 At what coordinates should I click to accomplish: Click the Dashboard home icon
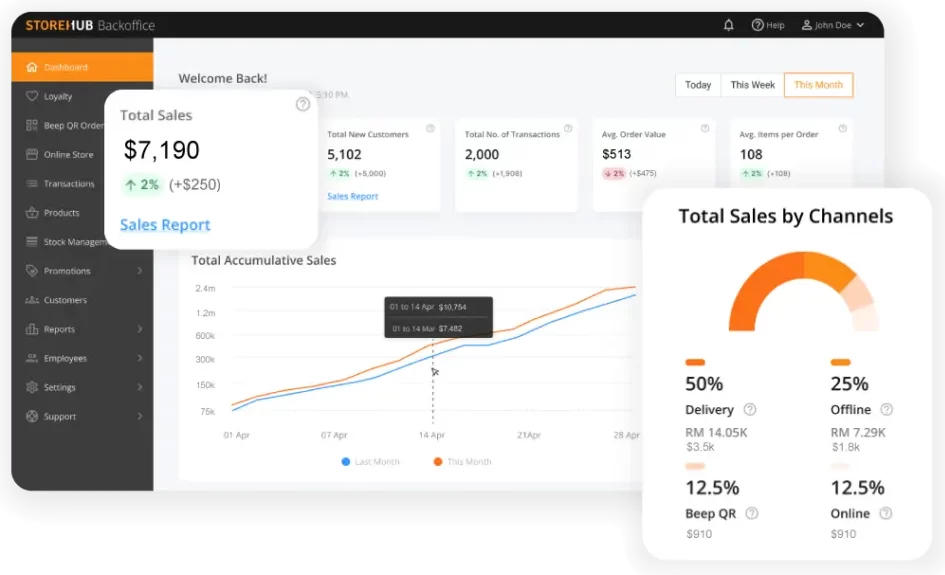(x=32, y=67)
